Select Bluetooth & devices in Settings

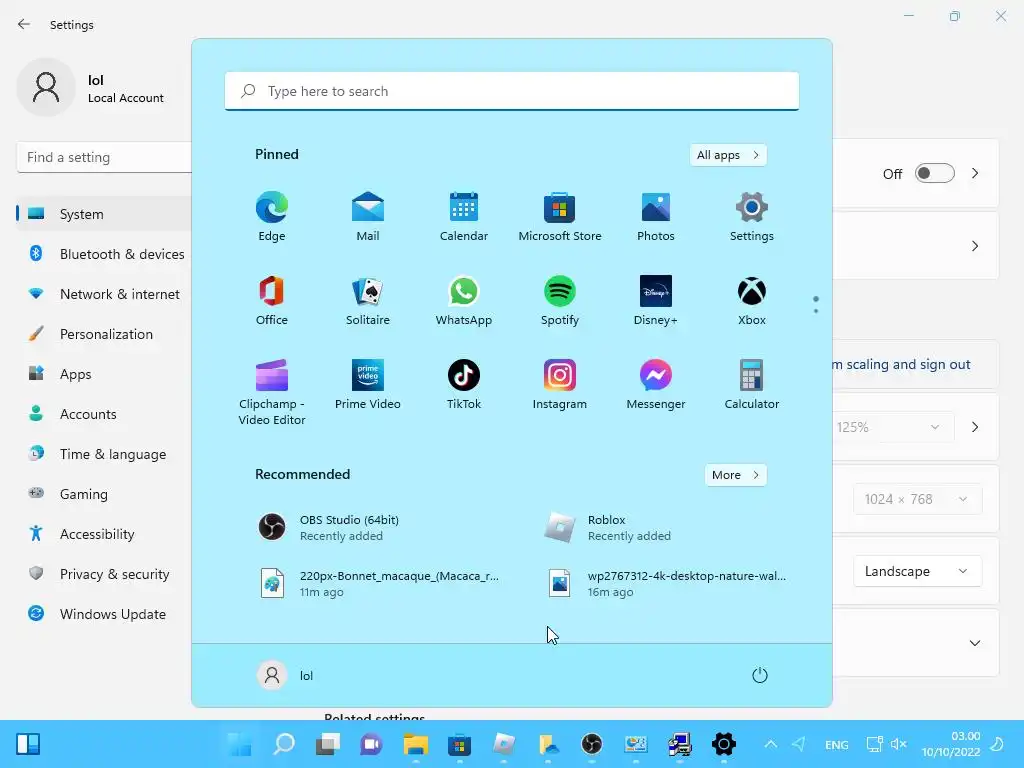click(x=104, y=254)
